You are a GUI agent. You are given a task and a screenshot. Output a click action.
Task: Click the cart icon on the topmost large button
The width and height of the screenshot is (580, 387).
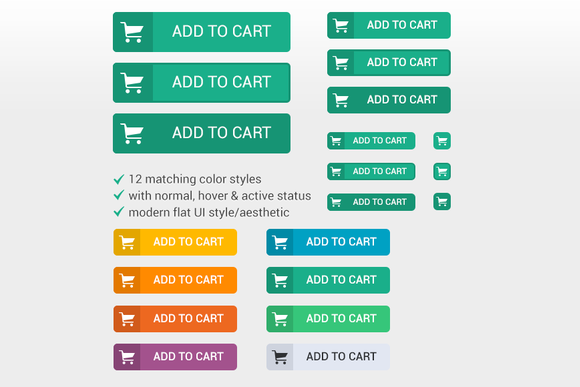(132, 33)
